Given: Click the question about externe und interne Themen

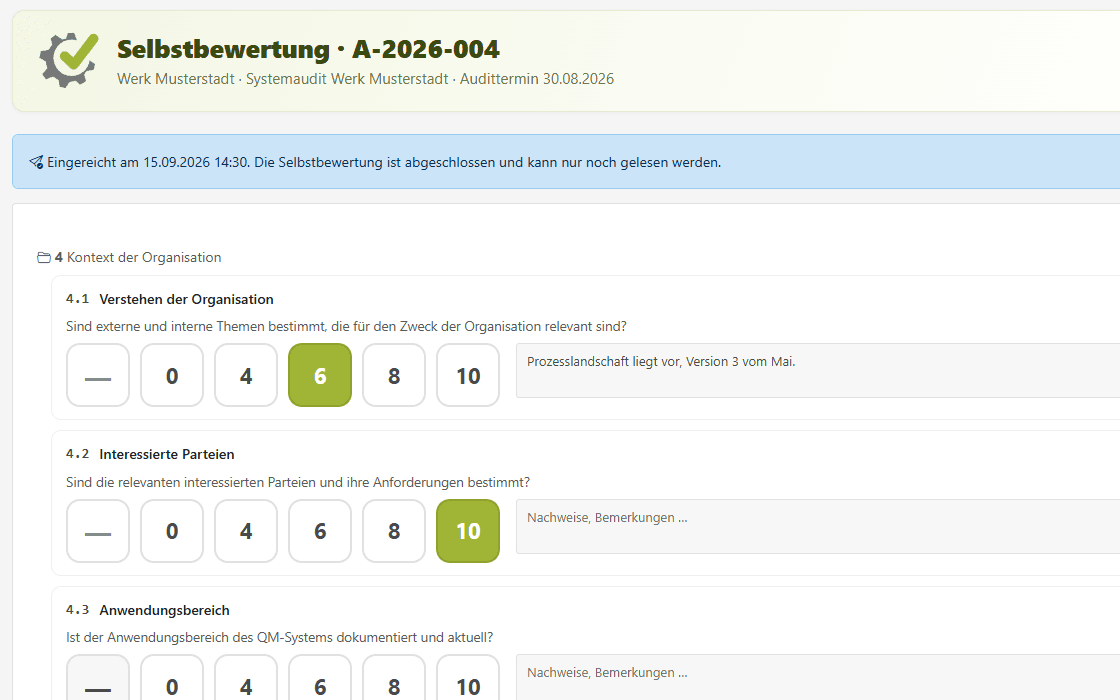Looking at the screenshot, I should coord(346,326).
